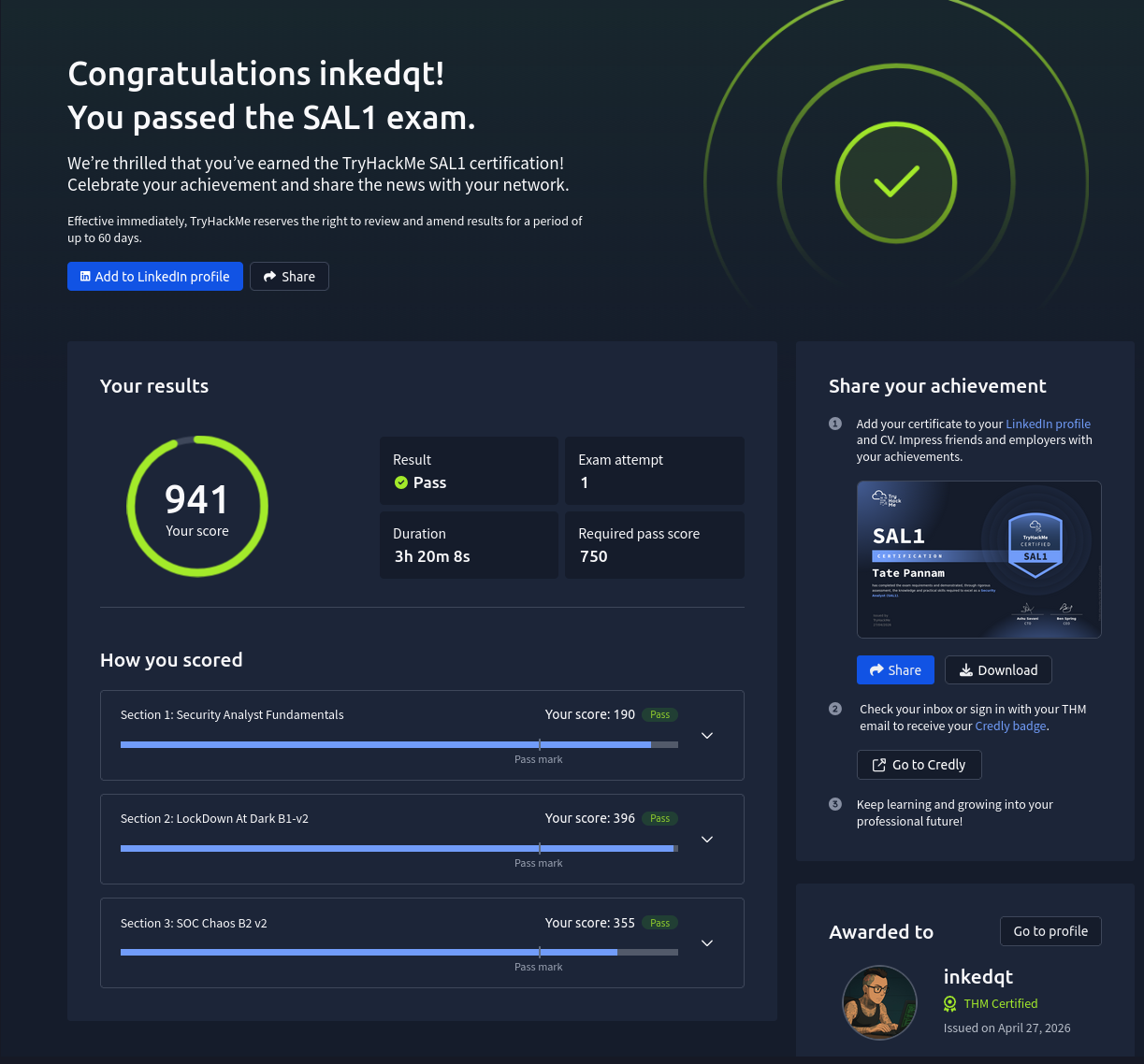Click Go to profile button

click(x=1050, y=931)
